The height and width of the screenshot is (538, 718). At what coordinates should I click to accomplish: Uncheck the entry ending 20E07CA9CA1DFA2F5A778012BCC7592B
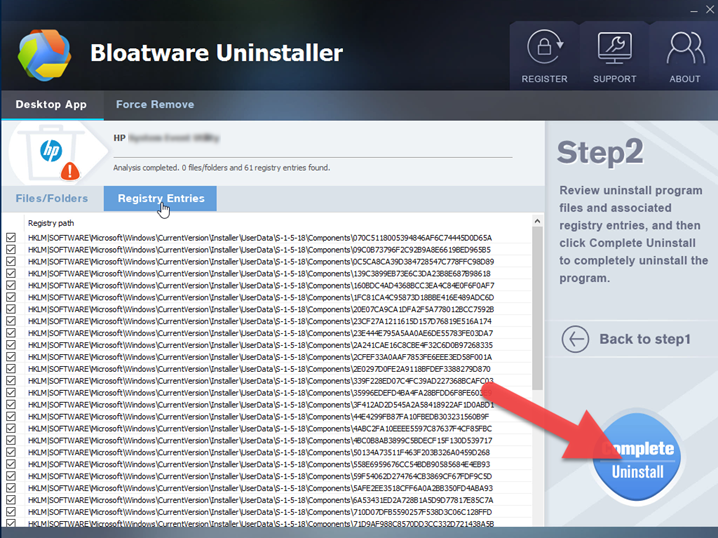tap(11, 309)
